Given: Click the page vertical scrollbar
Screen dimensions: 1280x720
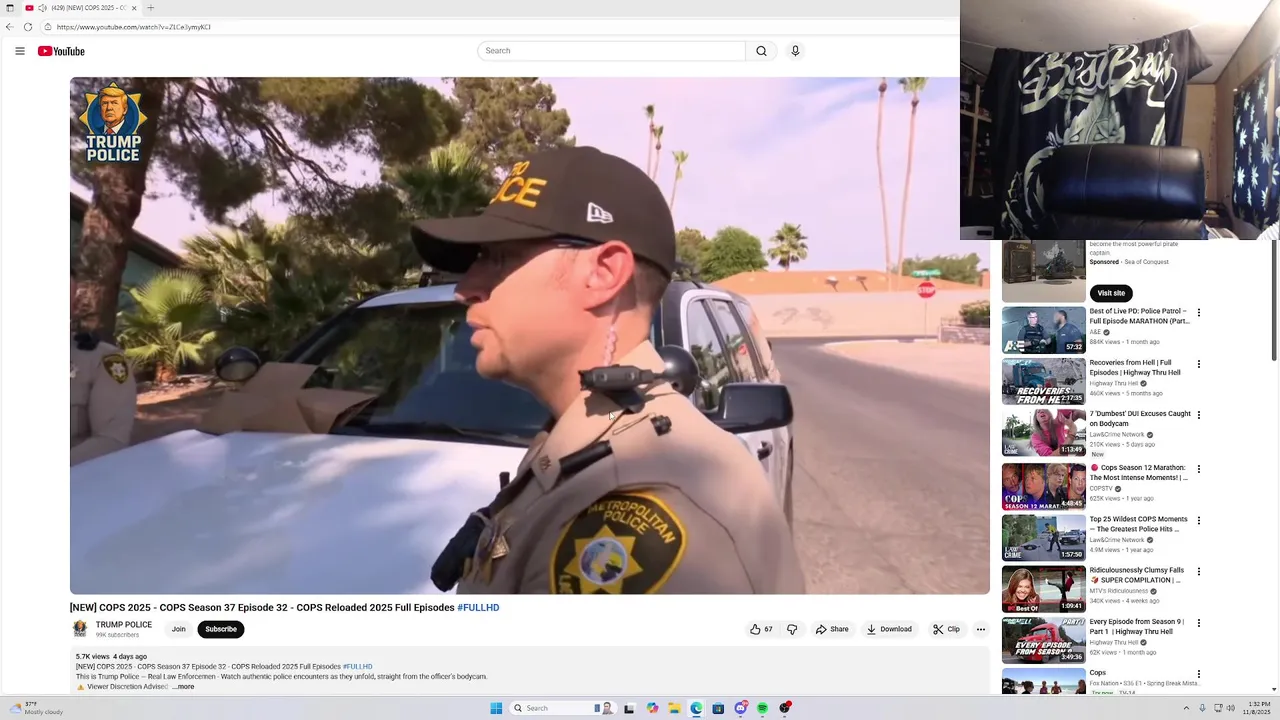Looking at the screenshot, I should coord(1274,300).
